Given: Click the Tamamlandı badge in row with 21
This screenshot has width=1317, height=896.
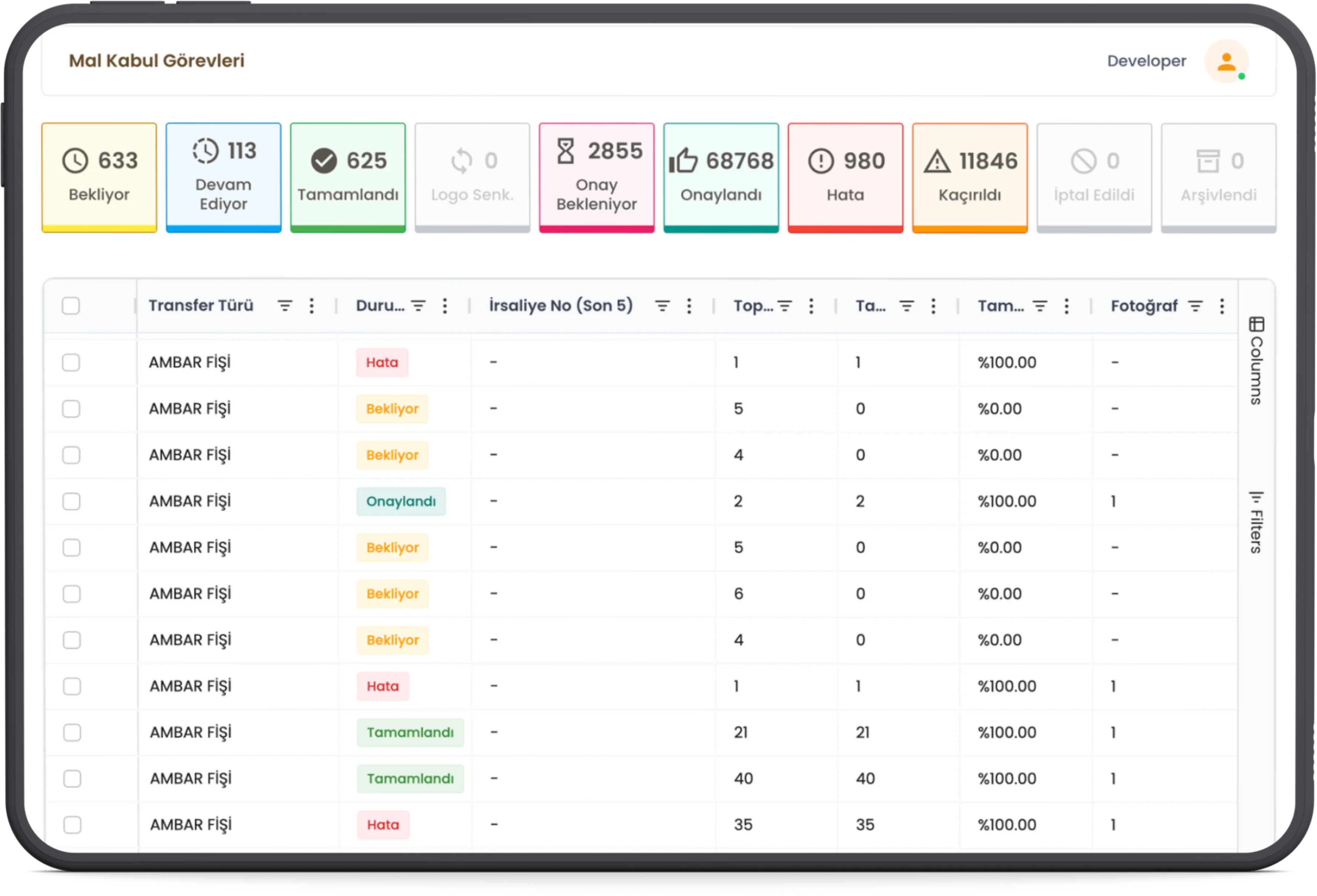Looking at the screenshot, I should point(410,732).
